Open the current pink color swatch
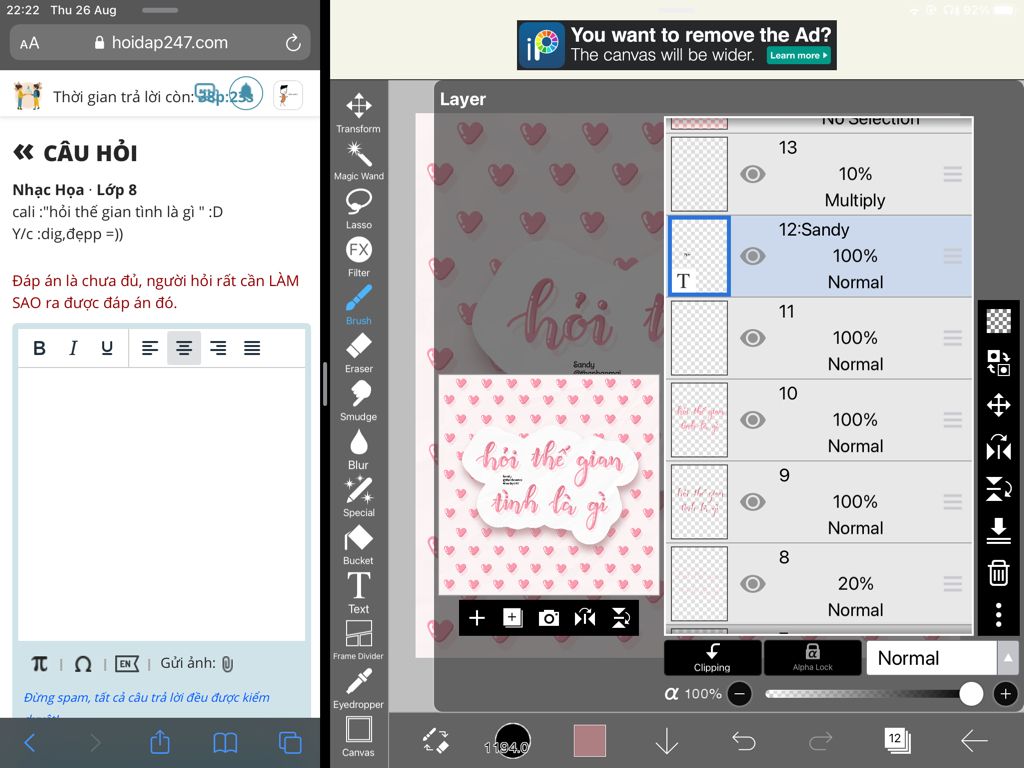Viewport: 1024px width, 768px height. tap(590, 741)
